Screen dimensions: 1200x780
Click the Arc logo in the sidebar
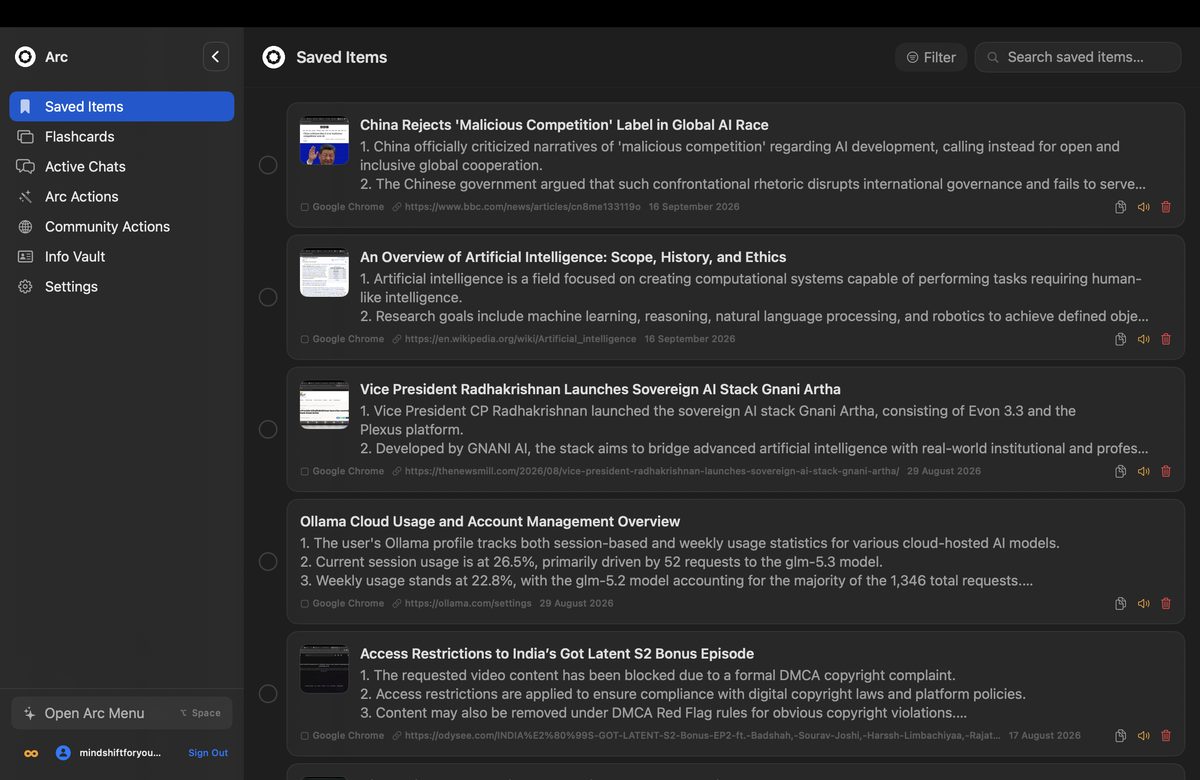coord(25,57)
